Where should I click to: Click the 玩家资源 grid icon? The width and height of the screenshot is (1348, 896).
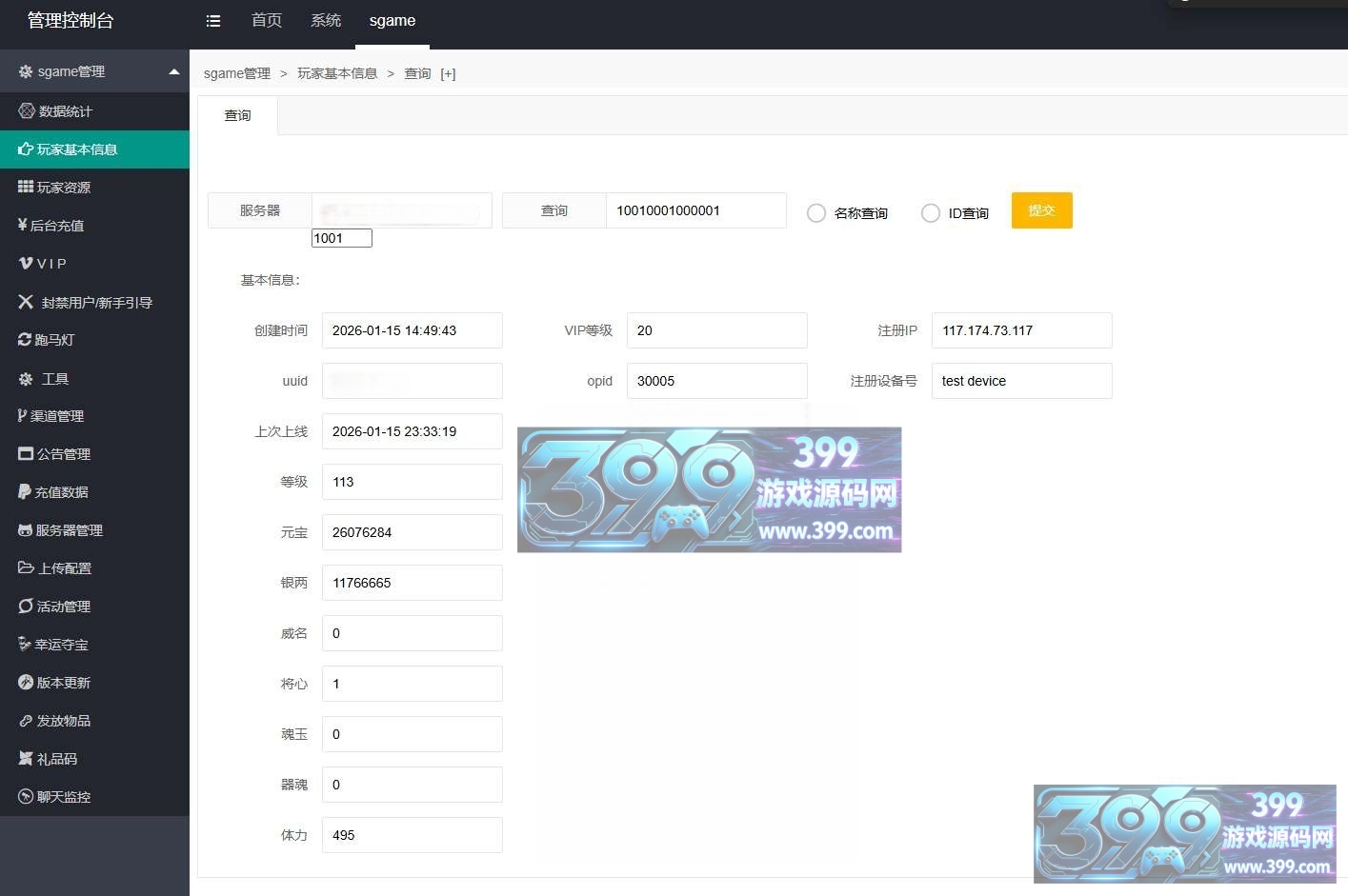[x=26, y=188]
